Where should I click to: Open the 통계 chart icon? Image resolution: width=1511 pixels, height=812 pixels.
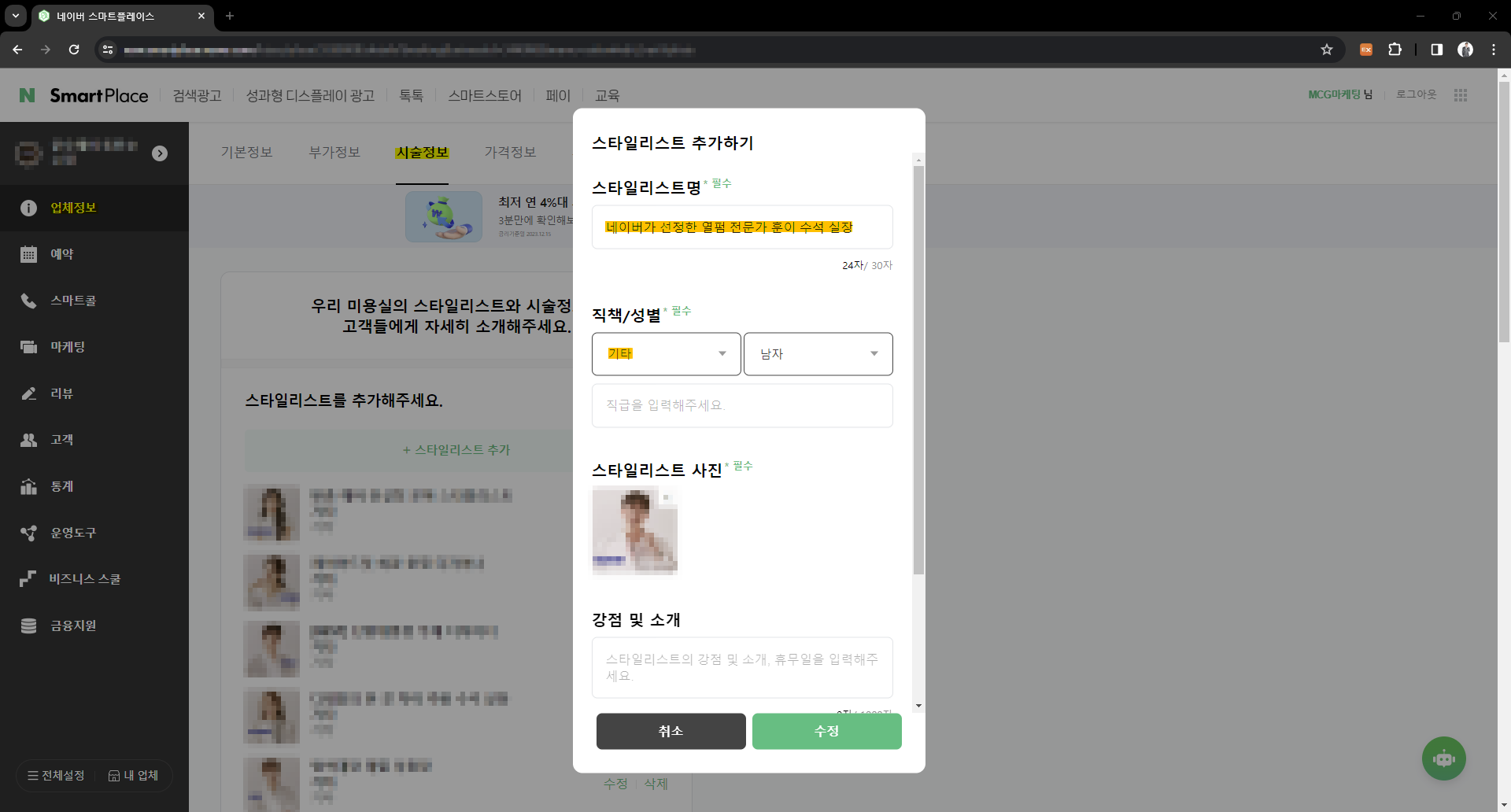pyautogui.click(x=28, y=486)
